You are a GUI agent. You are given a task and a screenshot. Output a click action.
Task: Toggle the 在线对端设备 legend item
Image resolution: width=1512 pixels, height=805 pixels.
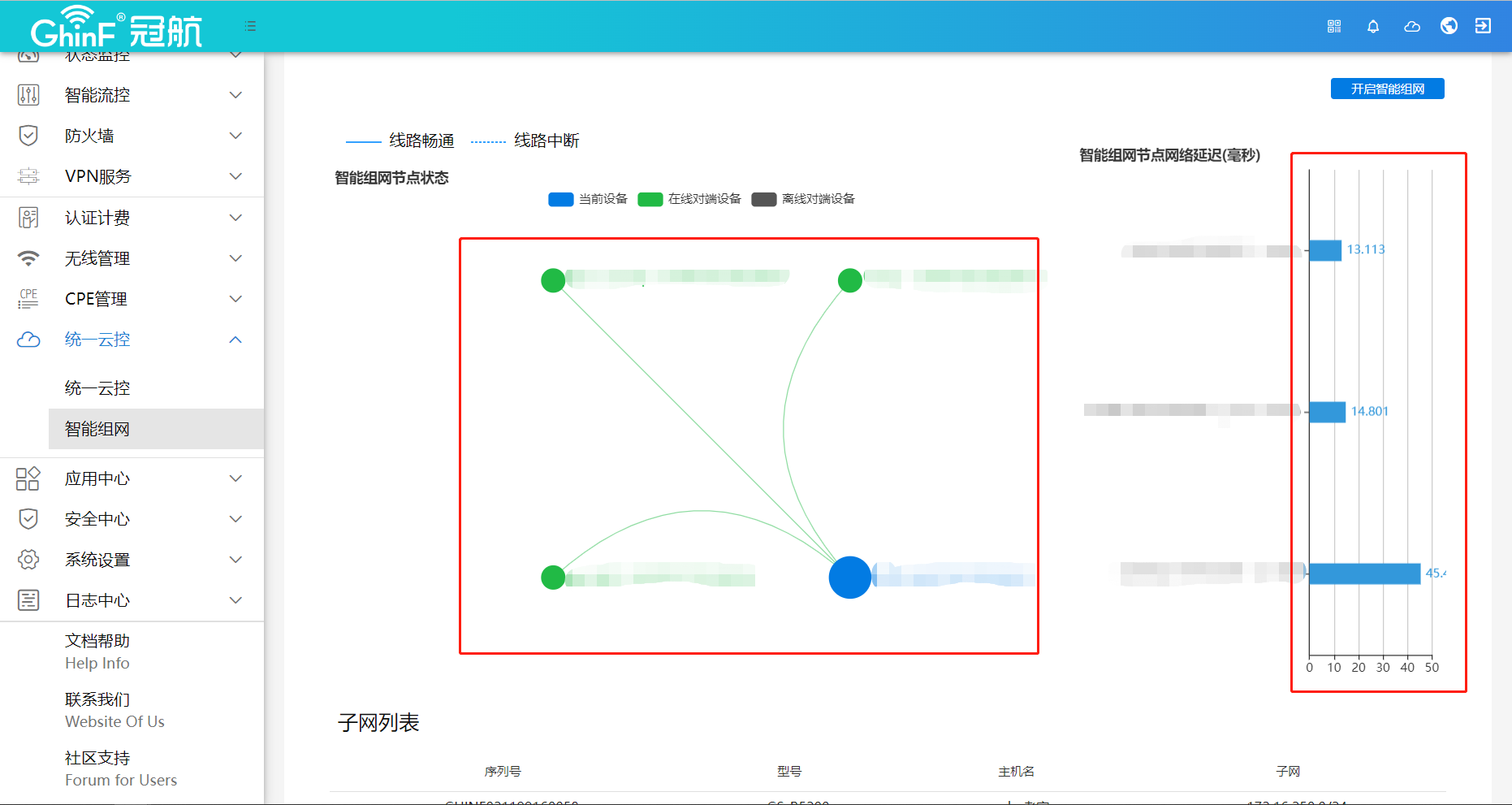[x=689, y=199]
